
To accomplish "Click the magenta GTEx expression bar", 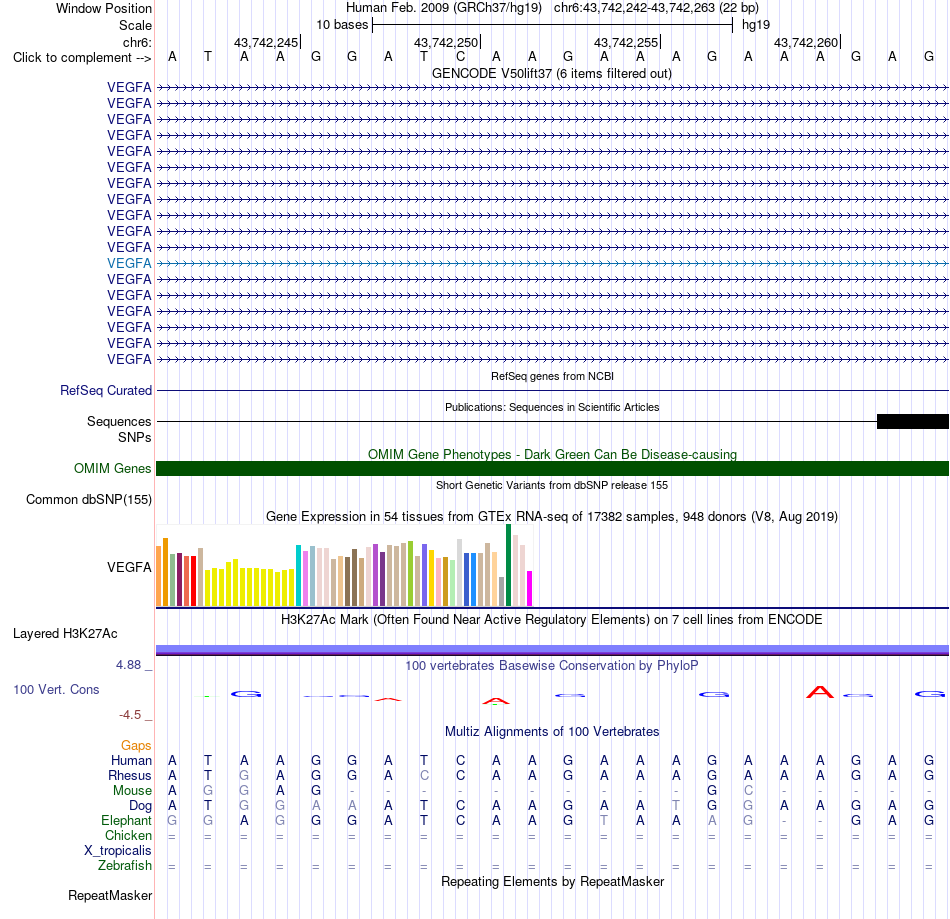I will [529, 588].
